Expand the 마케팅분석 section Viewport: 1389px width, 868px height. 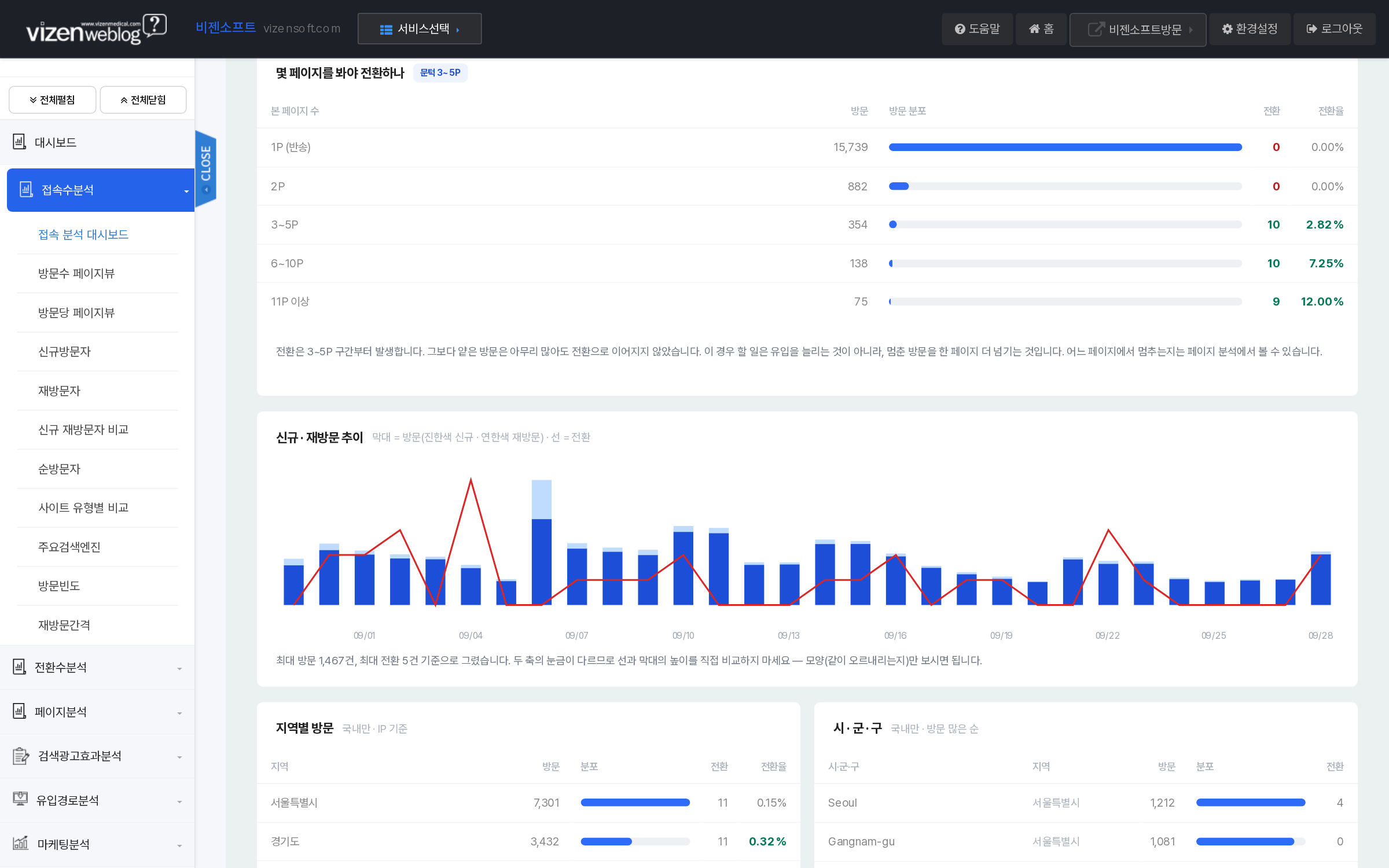point(97,845)
